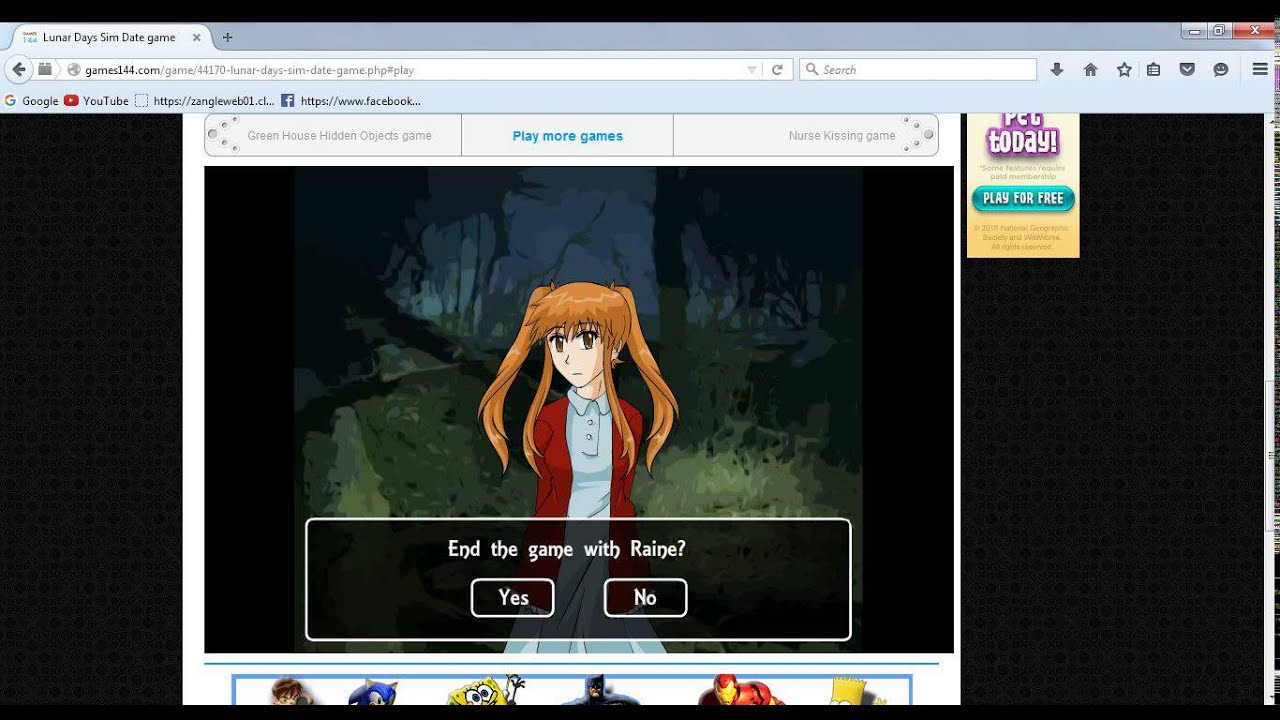Click Firefox back button

coord(18,70)
